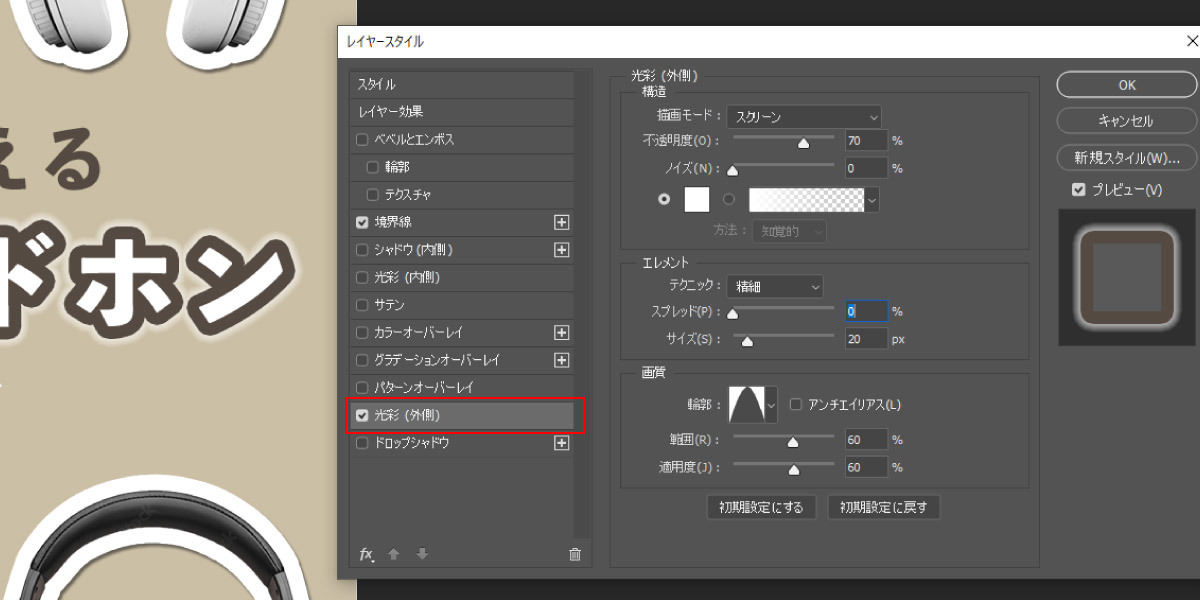Viewport: 1200px width, 600px height.
Task: Click the ノイズ(N) slider handle
Action: pyautogui.click(x=732, y=171)
